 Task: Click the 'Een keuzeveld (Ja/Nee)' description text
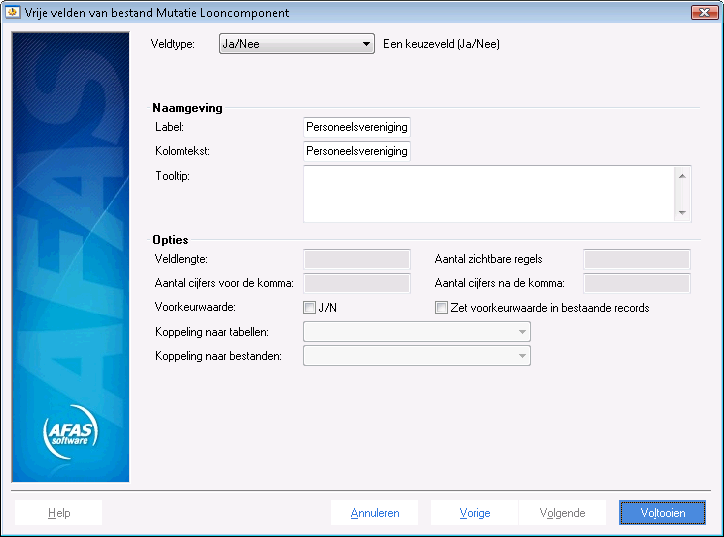[441, 44]
